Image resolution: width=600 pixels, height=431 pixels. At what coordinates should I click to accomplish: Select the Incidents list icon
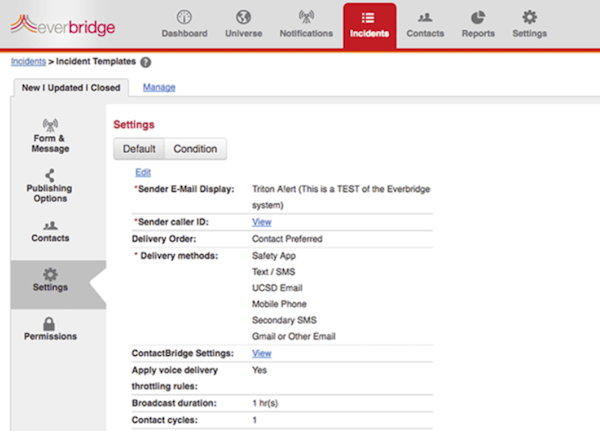[x=369, y=18]
